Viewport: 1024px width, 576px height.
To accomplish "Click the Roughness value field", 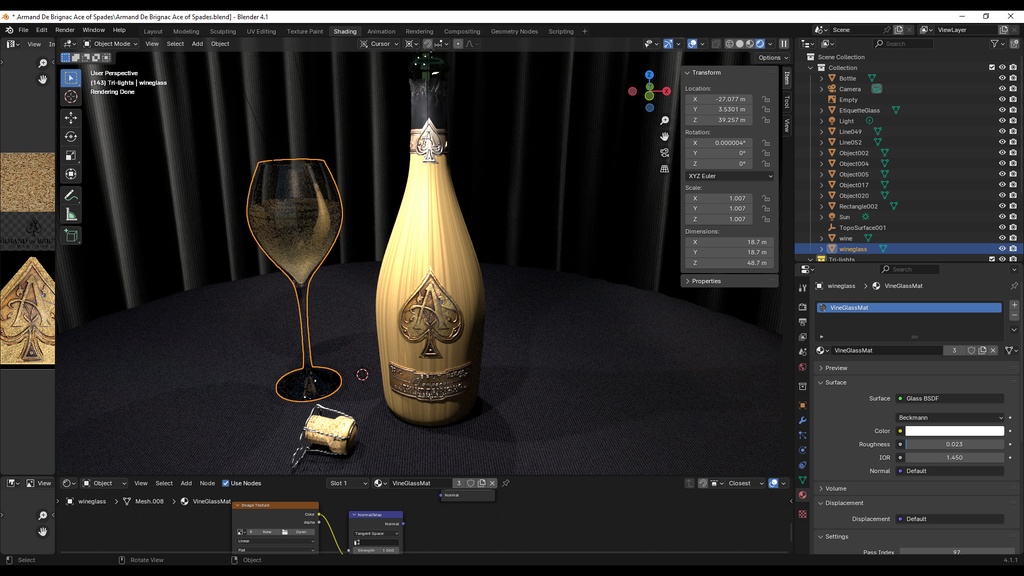I will [954, 444].
